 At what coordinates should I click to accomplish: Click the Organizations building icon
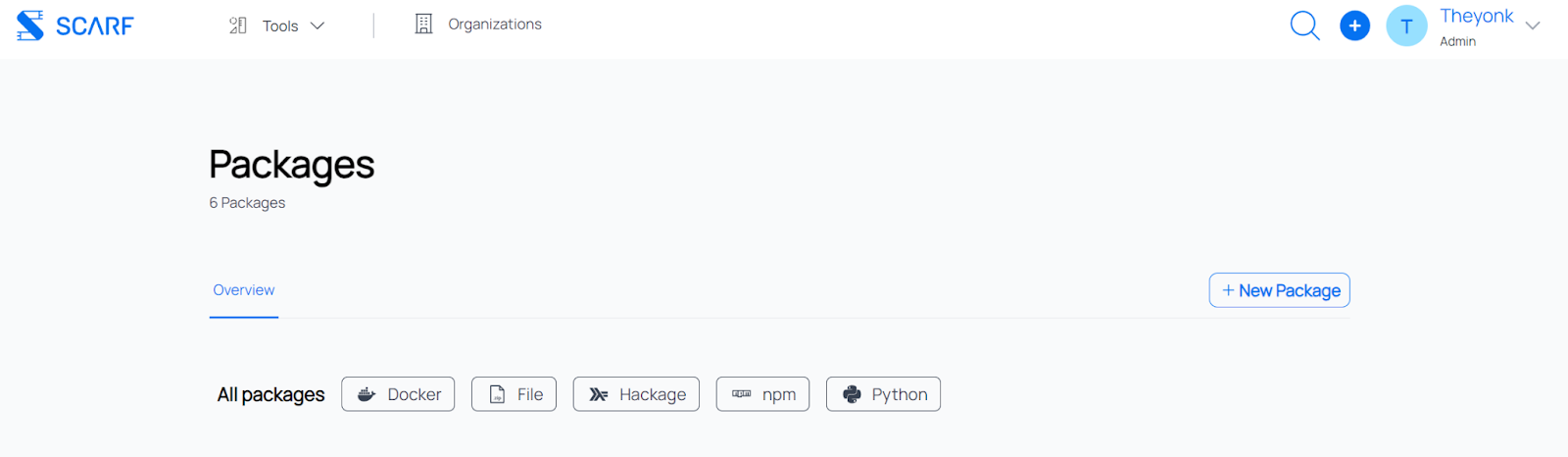(x=423, y=25)
